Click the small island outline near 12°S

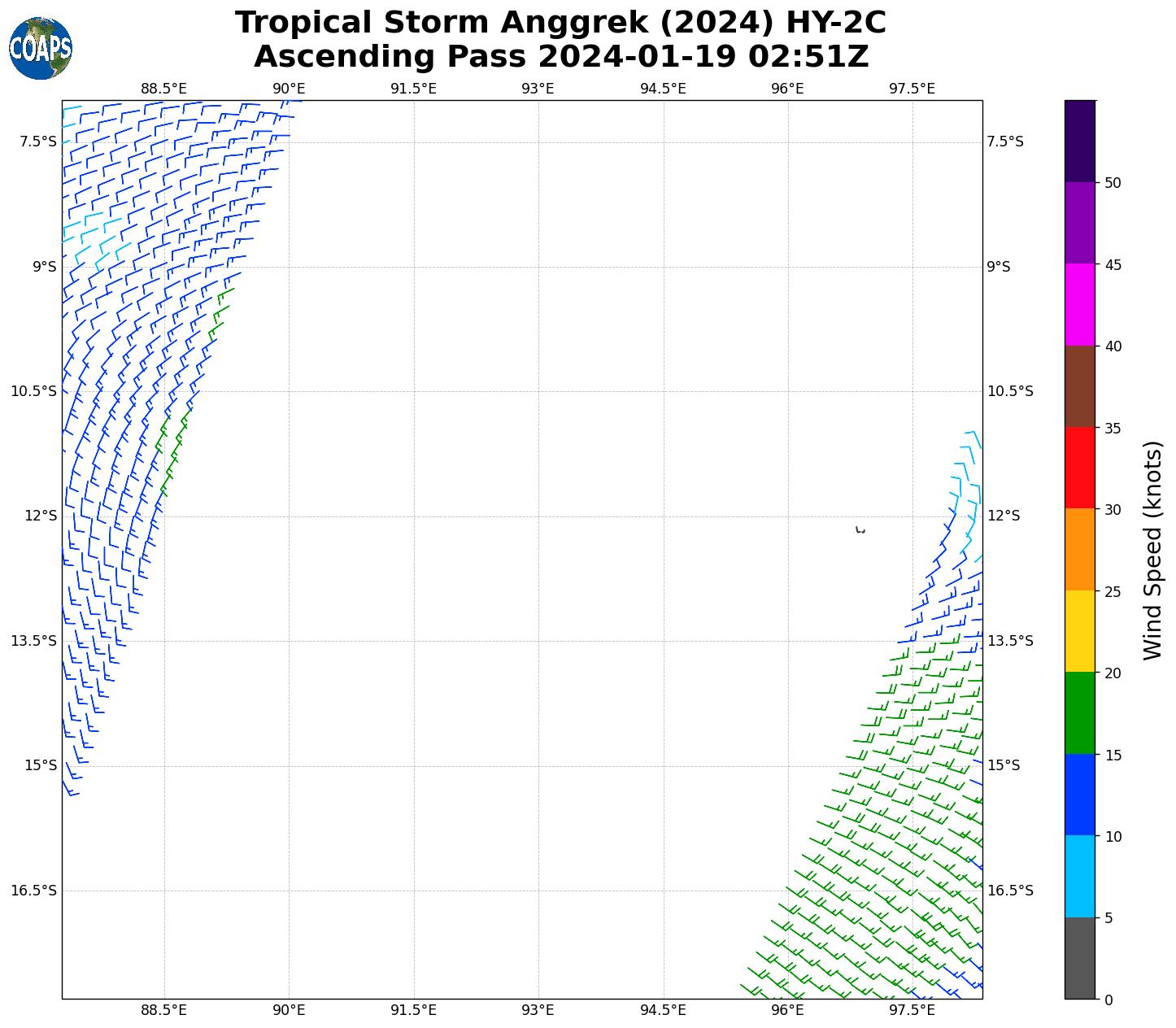[860, 530]
